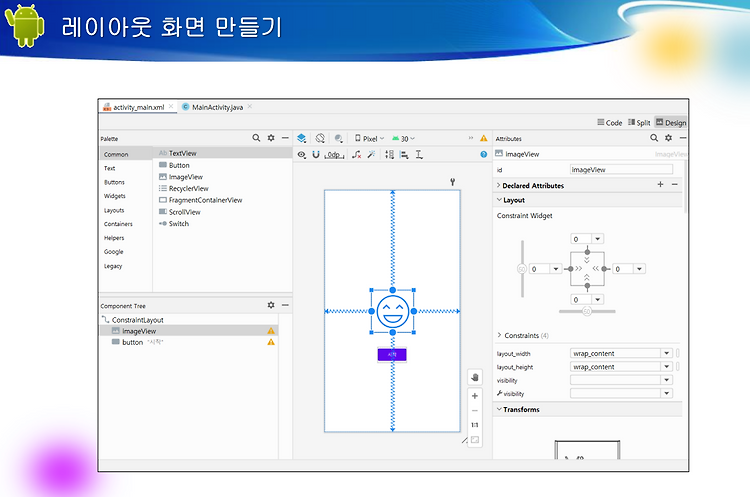Image resolution: width=750 pixels, height=497 pixels.
Task: Pick ImageView from palette list
Action: tap(181, 177)
